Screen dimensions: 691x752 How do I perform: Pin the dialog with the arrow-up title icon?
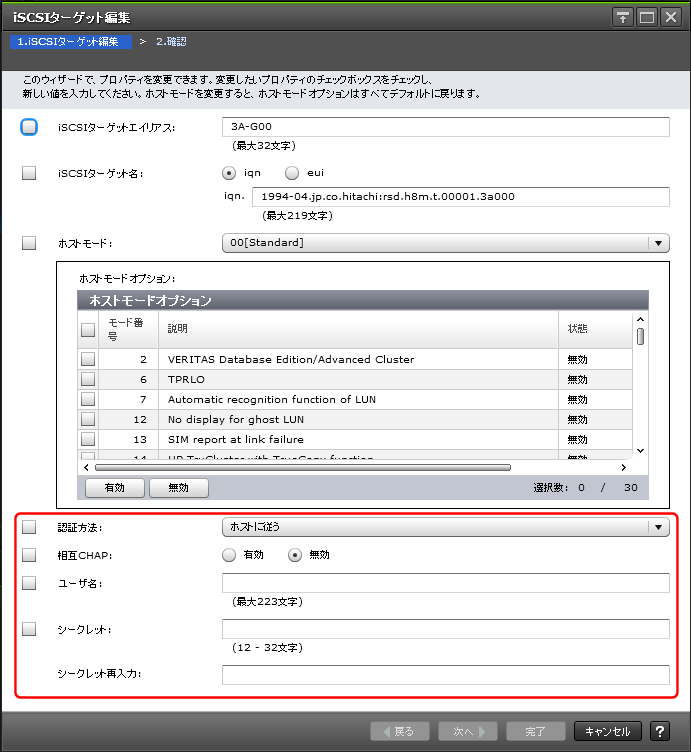[622, 18]
